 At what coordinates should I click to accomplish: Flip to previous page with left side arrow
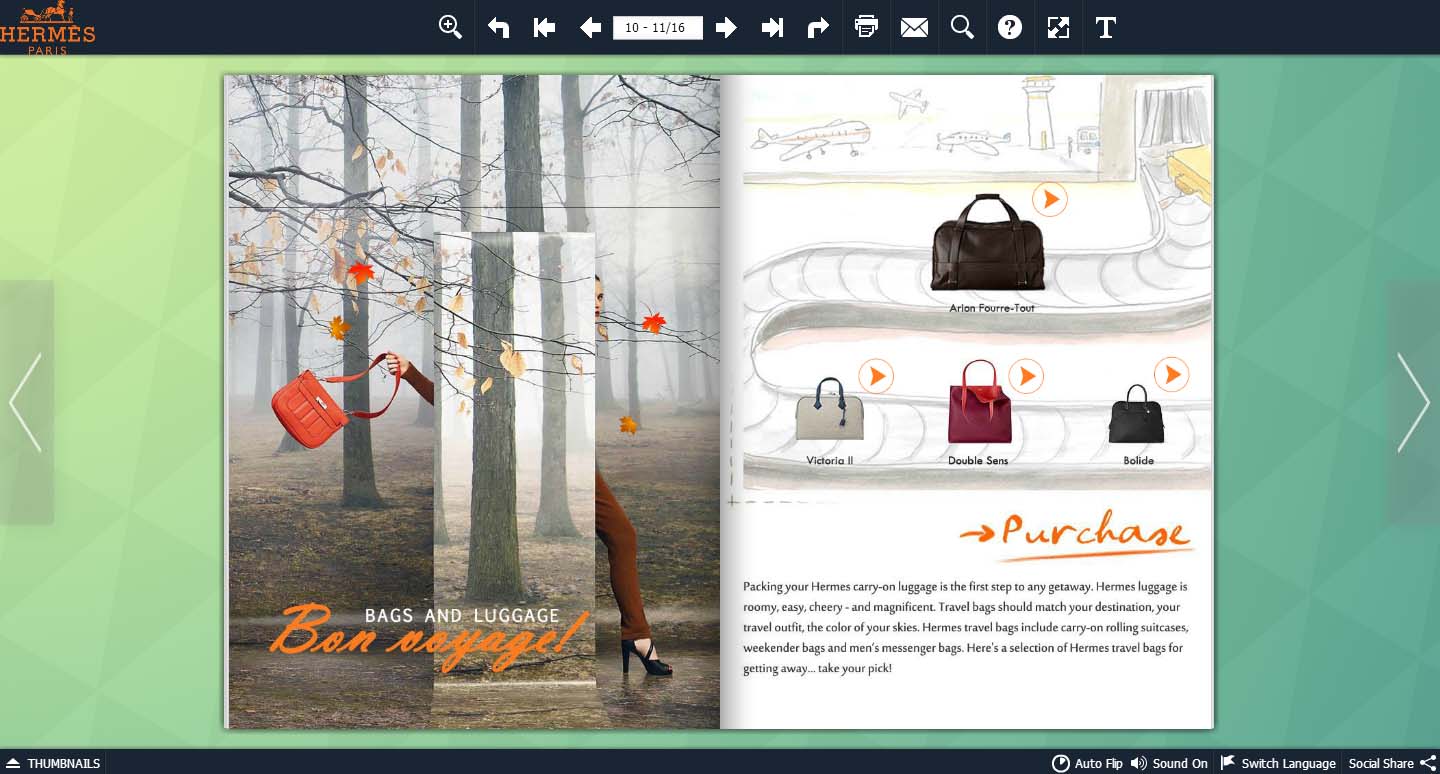click(x=25, y=402)
